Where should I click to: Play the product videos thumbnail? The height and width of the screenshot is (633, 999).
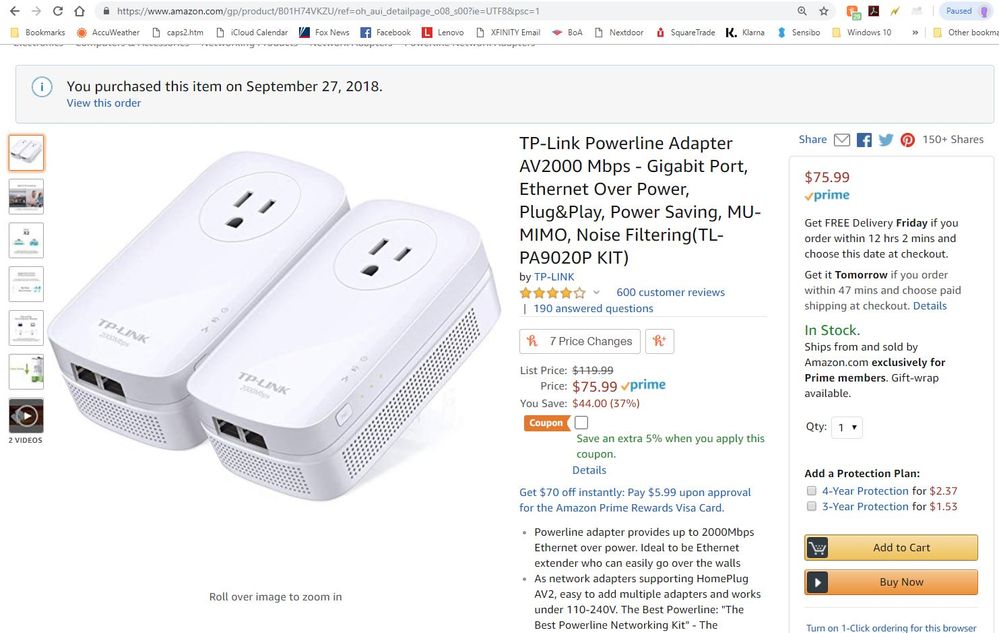coord(26,415)
